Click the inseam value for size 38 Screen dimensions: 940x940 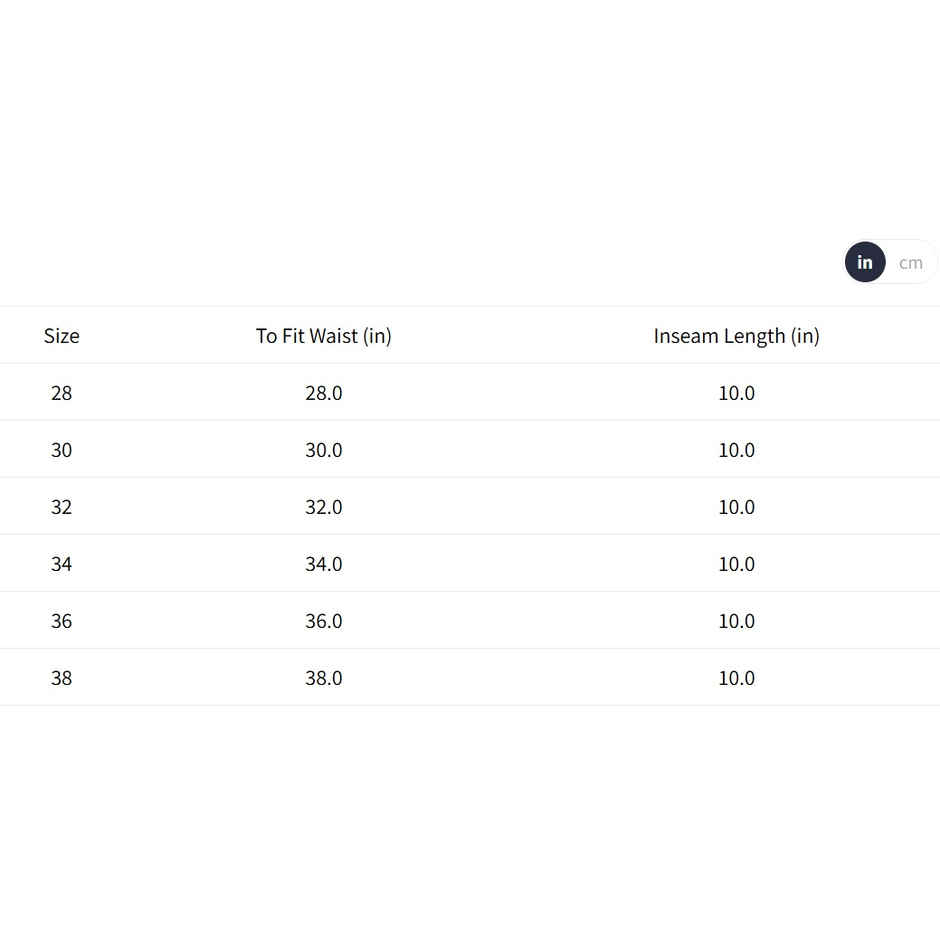point(736,678)
